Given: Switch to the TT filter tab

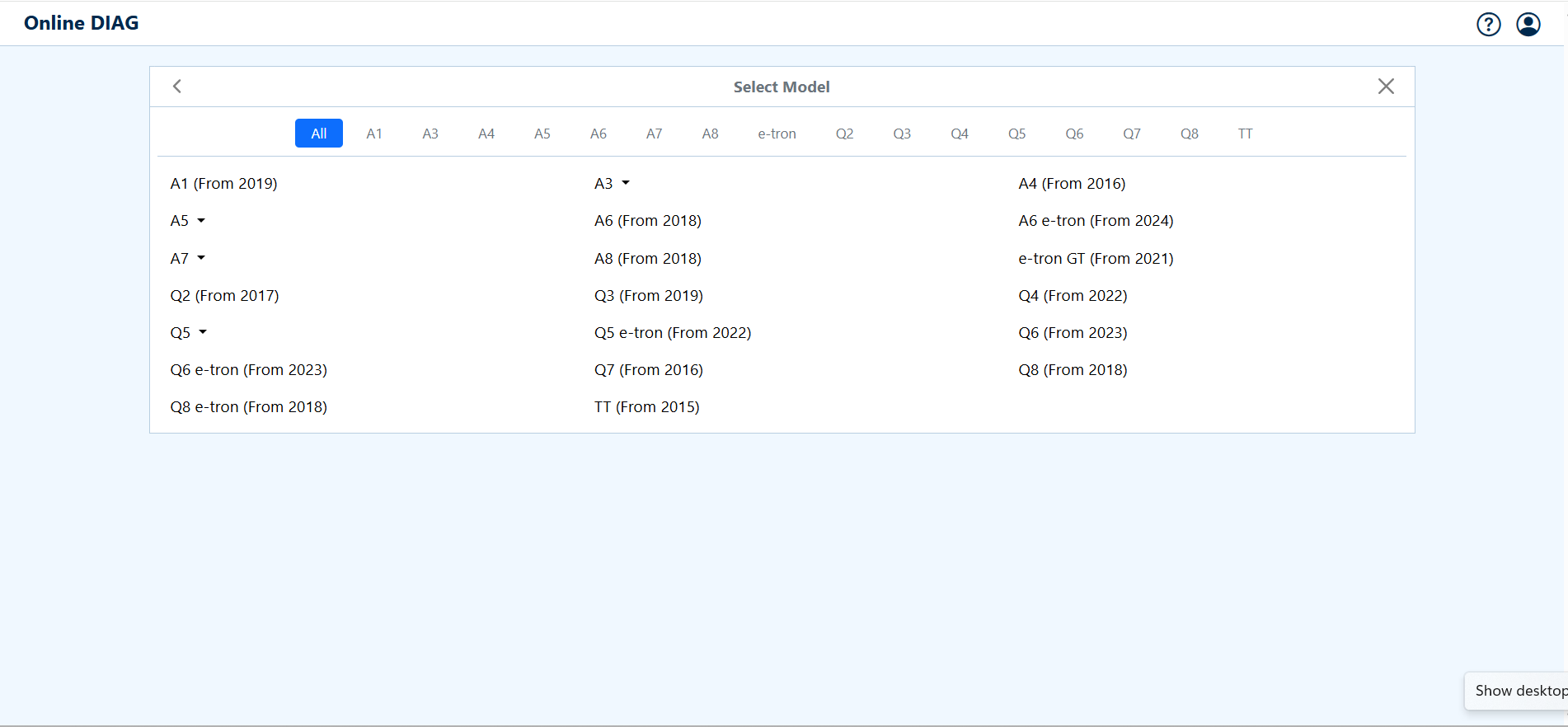Looking at the screenshot, I should coord(1245,134).
